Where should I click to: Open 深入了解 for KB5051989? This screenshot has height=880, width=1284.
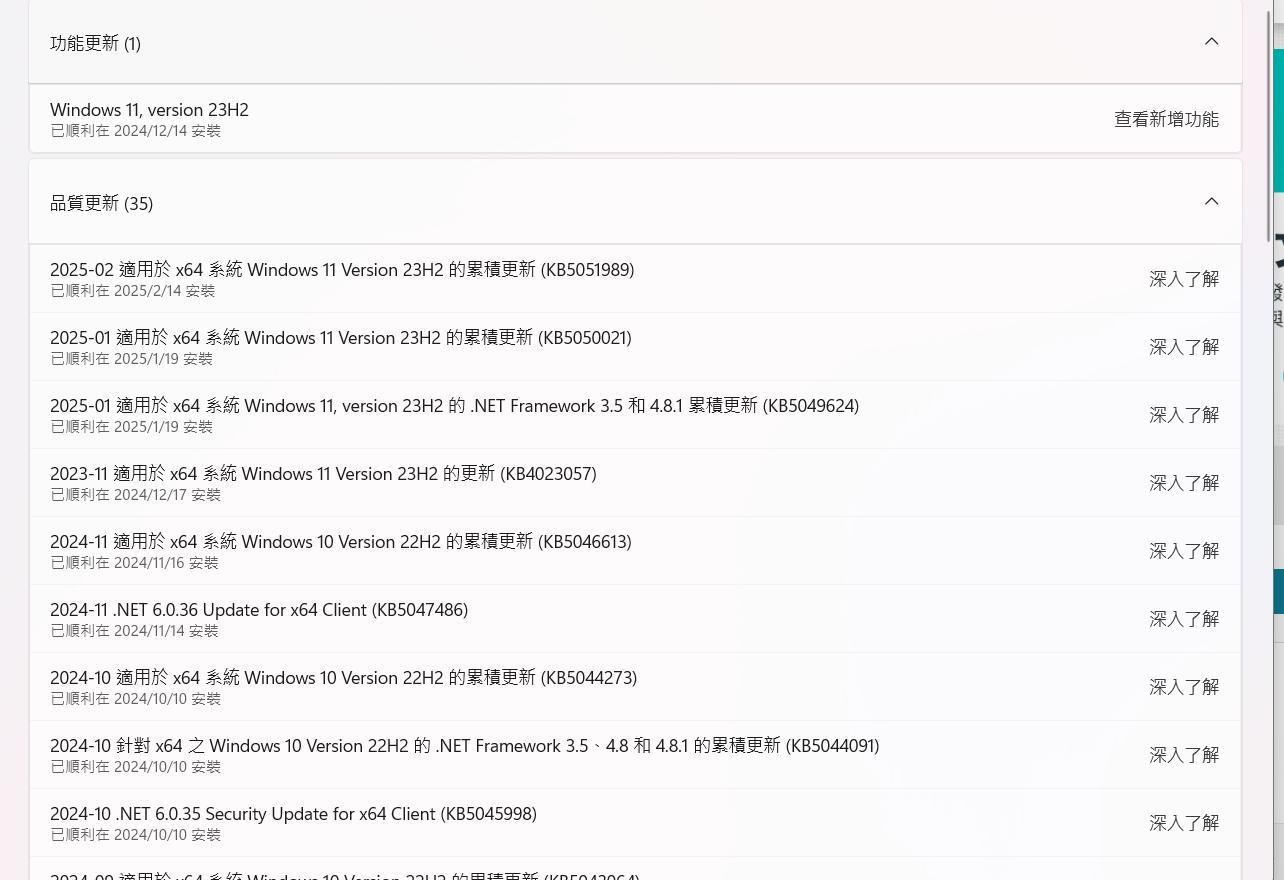pos(1184,279)
